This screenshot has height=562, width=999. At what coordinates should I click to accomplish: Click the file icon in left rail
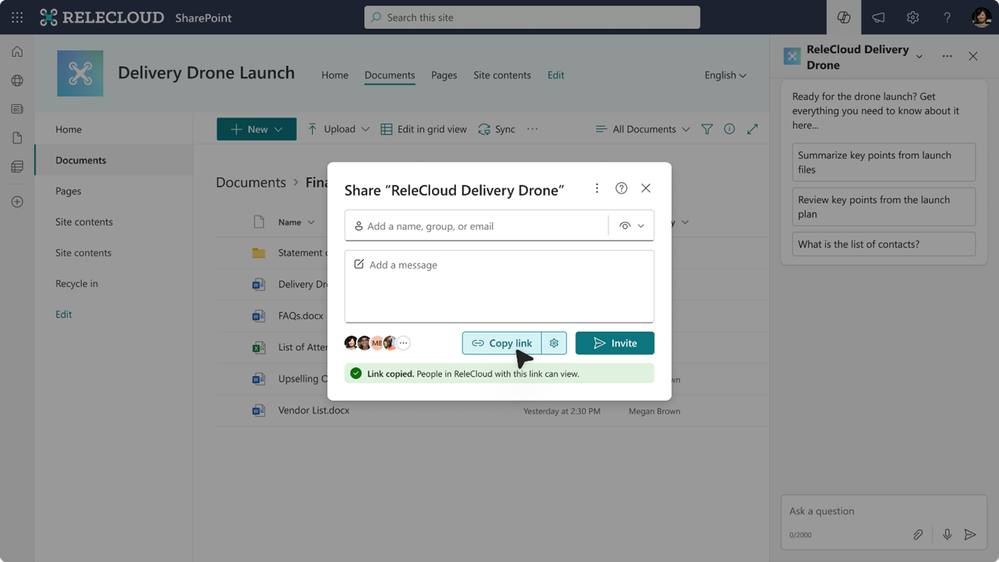[17, 138]
